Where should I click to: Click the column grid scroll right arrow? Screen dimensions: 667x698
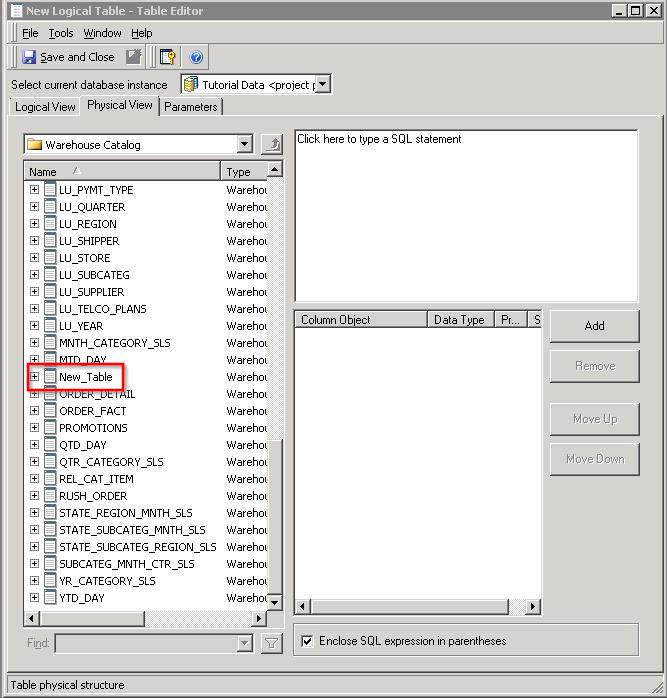pyautogui.click(x=533, y=606)
